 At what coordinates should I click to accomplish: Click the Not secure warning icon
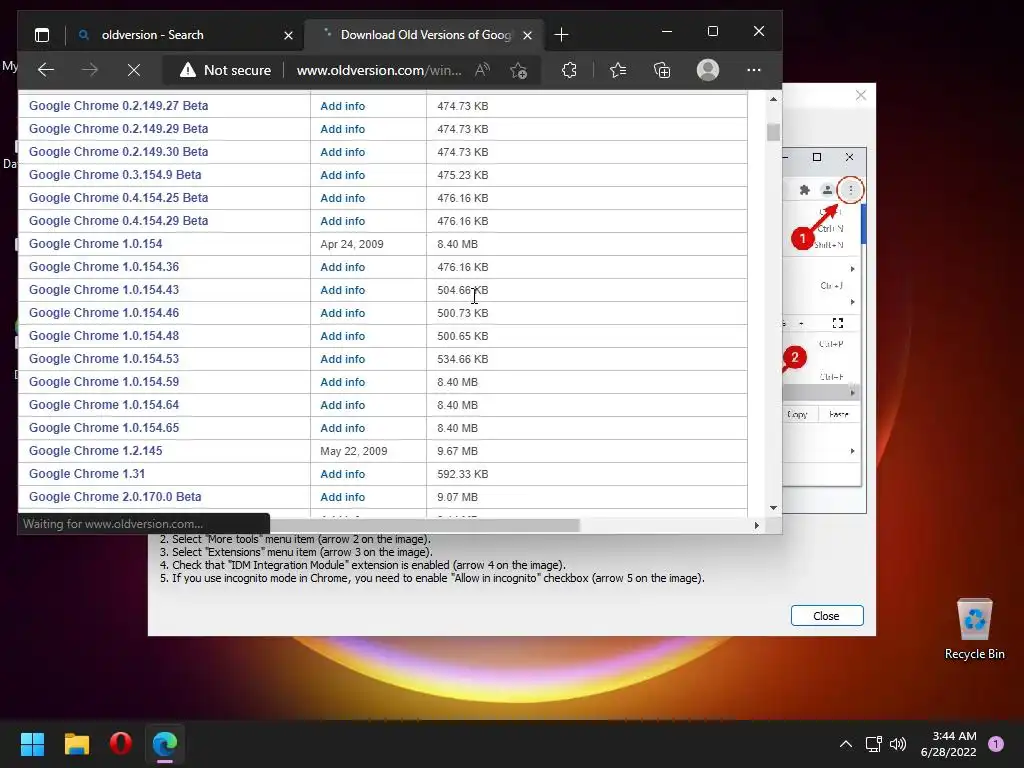click(188, 70)
